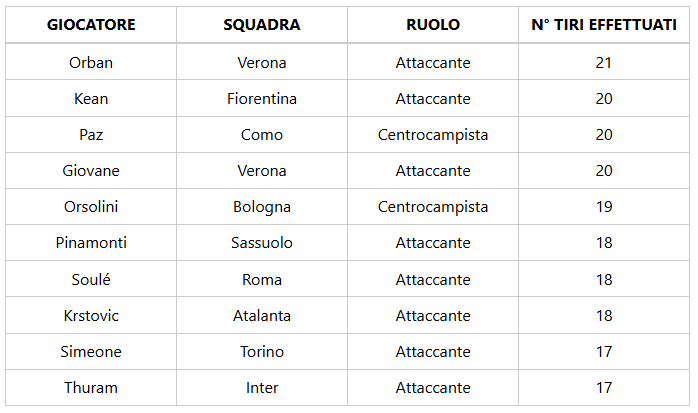The height and width of the screenshot is (413, 698).
Task: Select the Sassuolo team cell
Action: (262, 243)
